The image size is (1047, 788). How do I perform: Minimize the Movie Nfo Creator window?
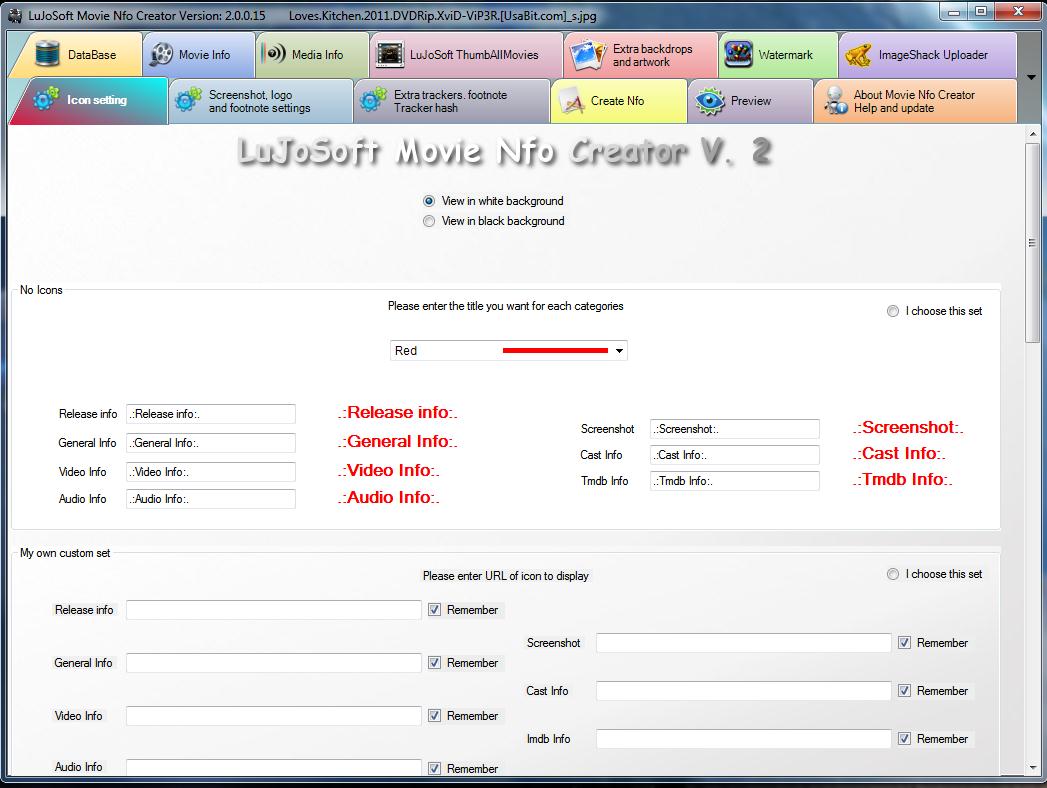click(954, 11)
